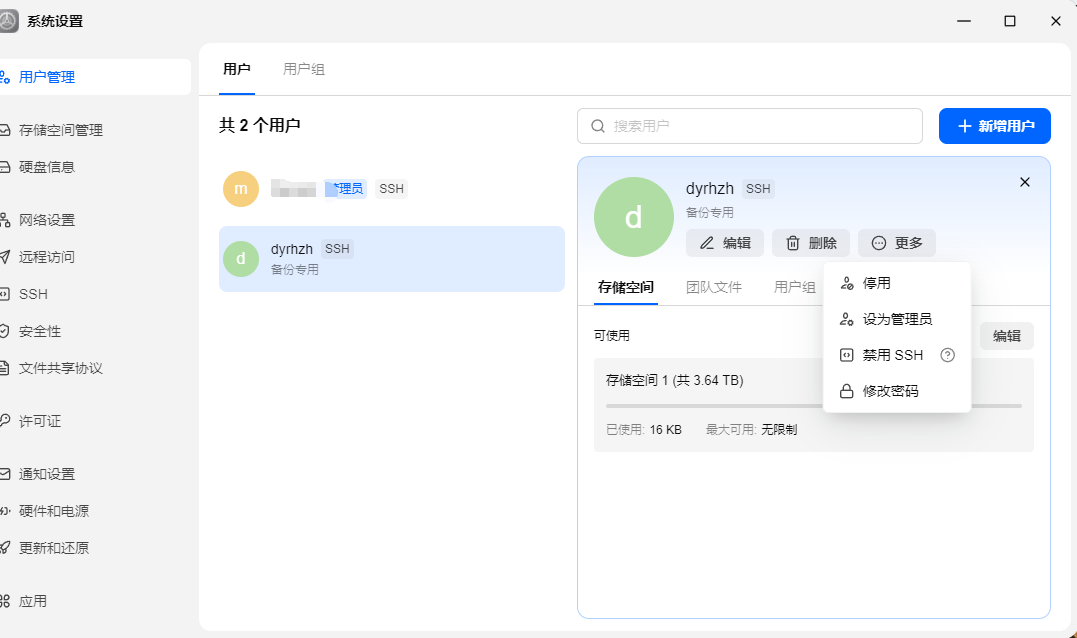This screenshot has width=1077, height=638.
Task: Click 删除 user button
Action: [810, 243]
